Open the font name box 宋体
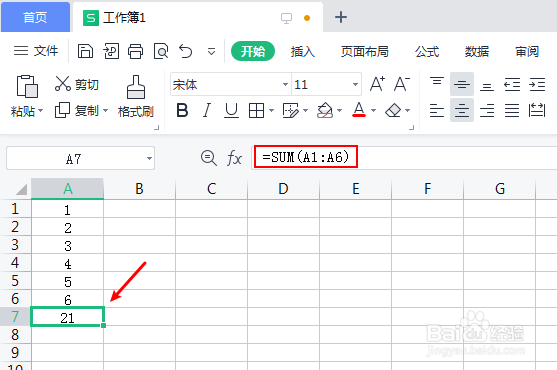This screenshot has width=557, height=370. tap(230, 85)
